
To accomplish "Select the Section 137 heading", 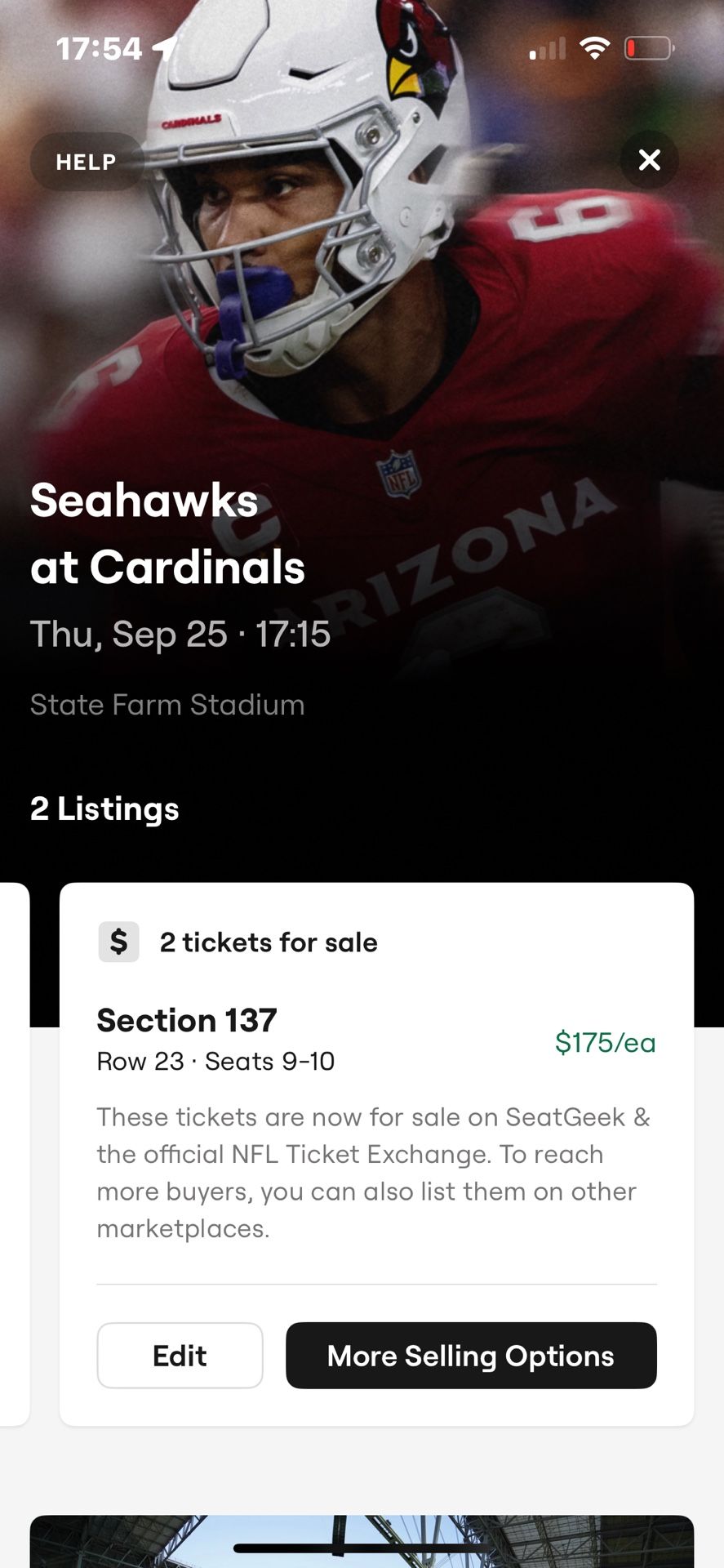I will (x=187, y=1020).
